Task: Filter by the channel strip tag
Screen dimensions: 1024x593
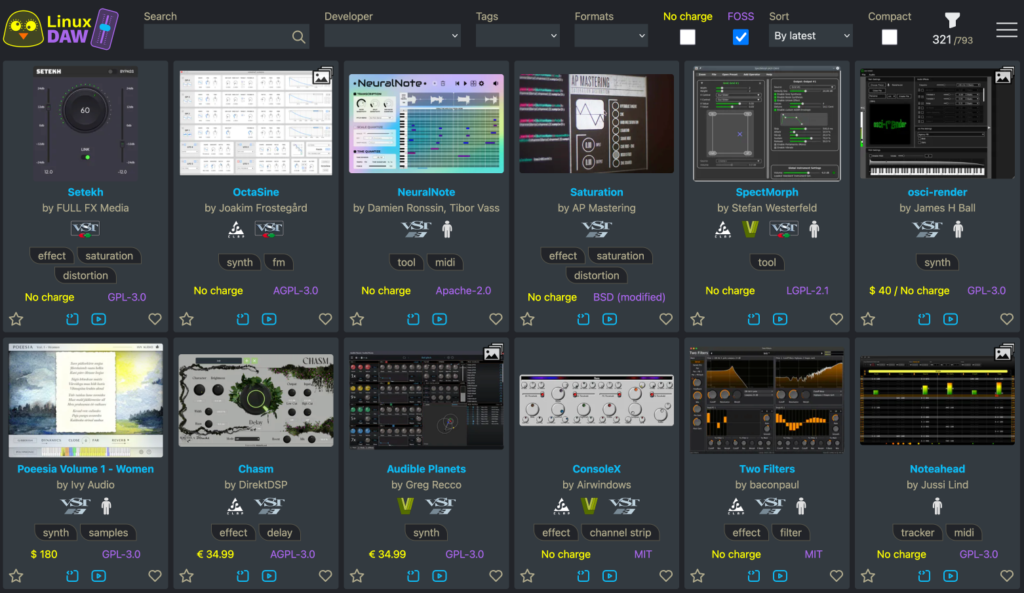Action: (x=618, y=533)
